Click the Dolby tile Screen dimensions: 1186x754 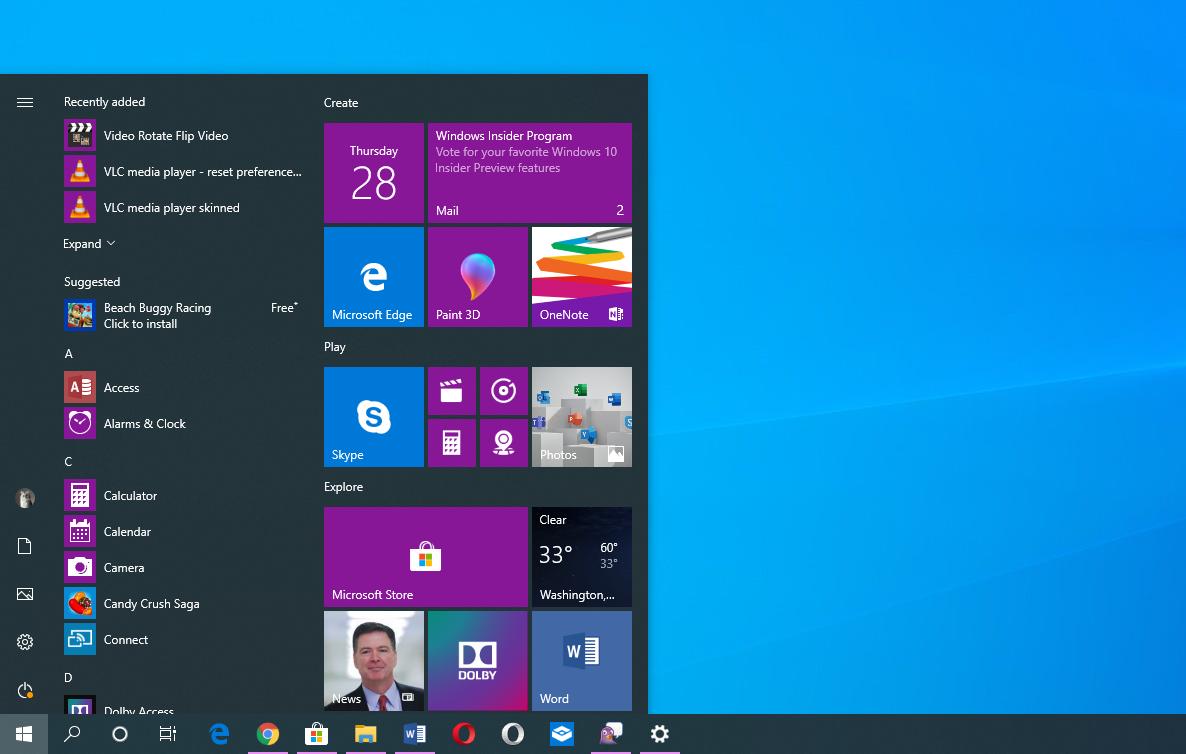coord(477,660)
